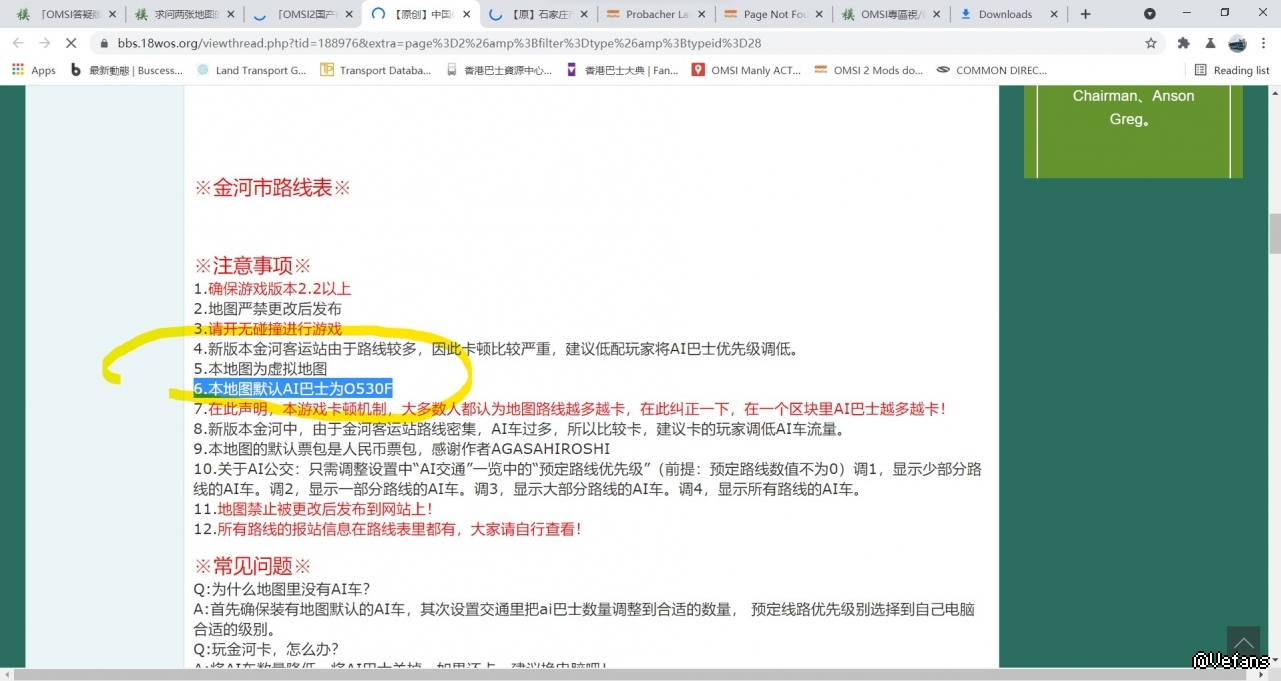Screen dimensions: 1281x681
Task: Click the Q:玩金河卡,怎么办 question
Action: (266, 649)
